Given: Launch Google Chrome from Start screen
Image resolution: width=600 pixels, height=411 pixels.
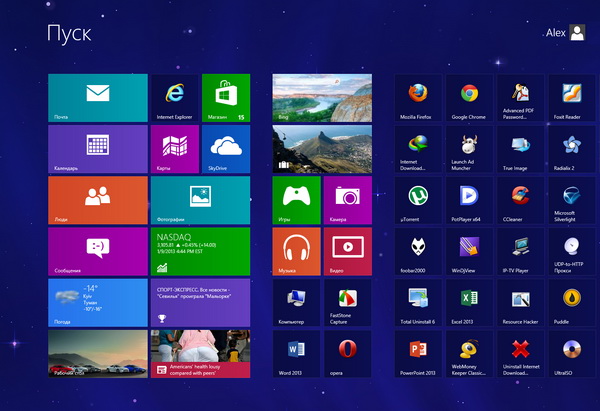Looking at the screenshot, I should 469,98.
